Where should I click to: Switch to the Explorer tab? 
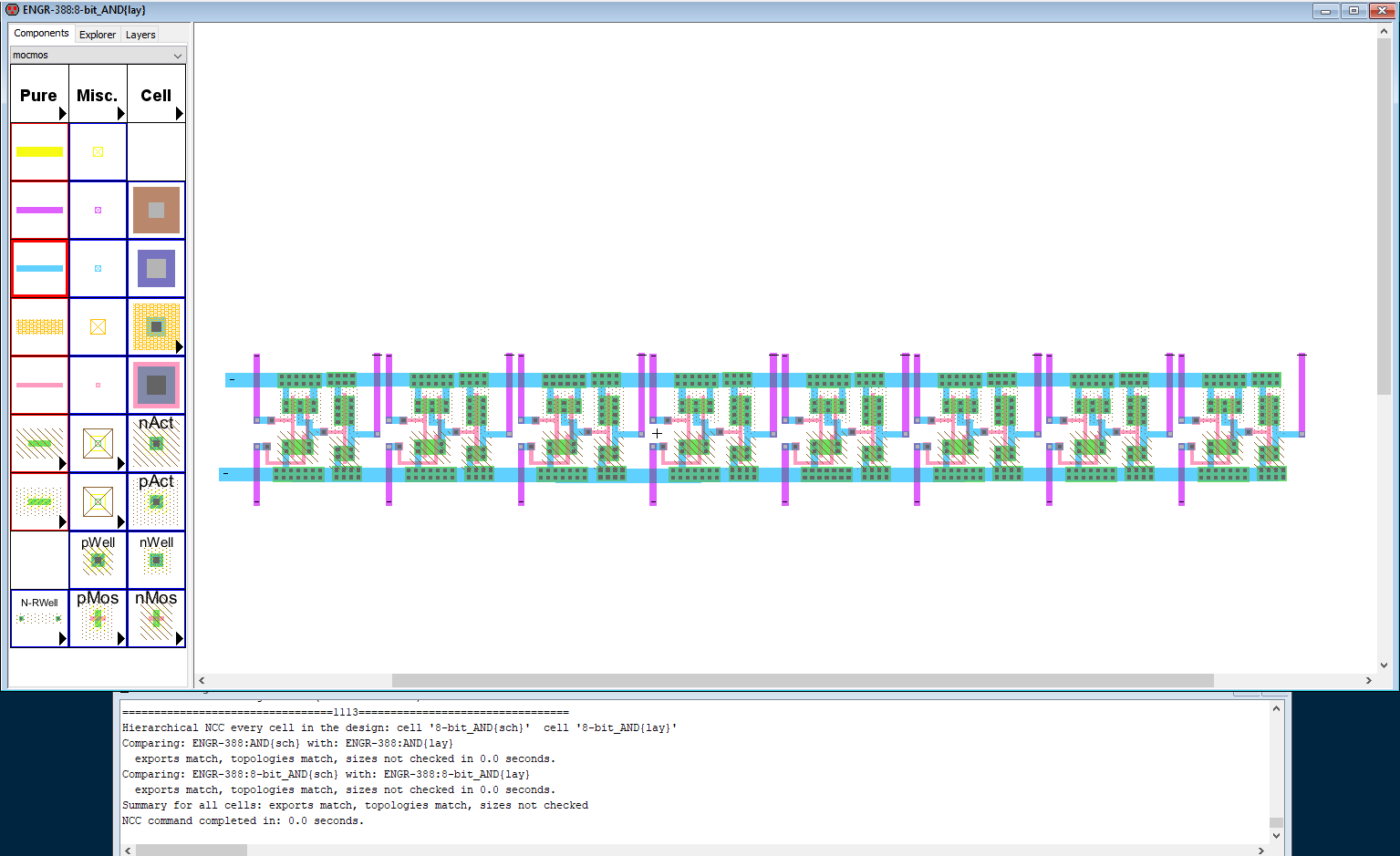98,35
